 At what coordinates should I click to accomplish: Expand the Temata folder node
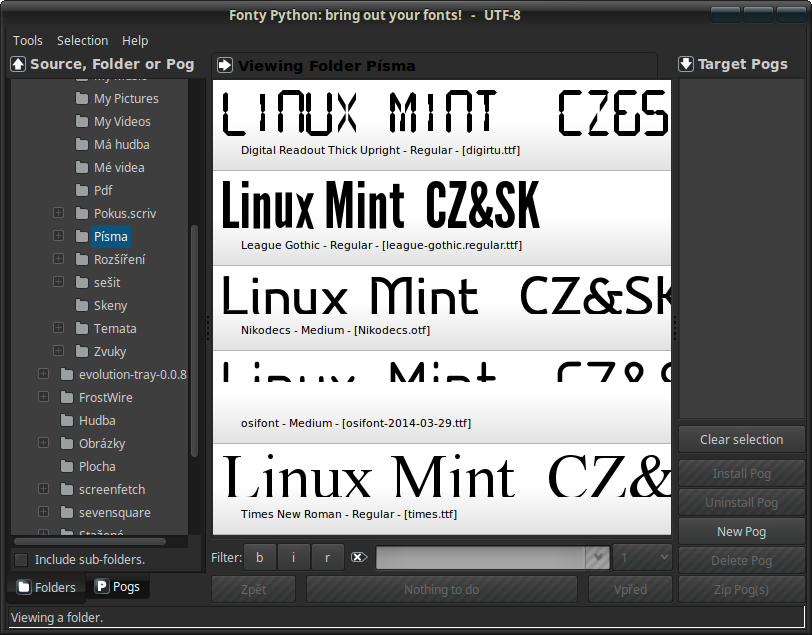(59, 328)
